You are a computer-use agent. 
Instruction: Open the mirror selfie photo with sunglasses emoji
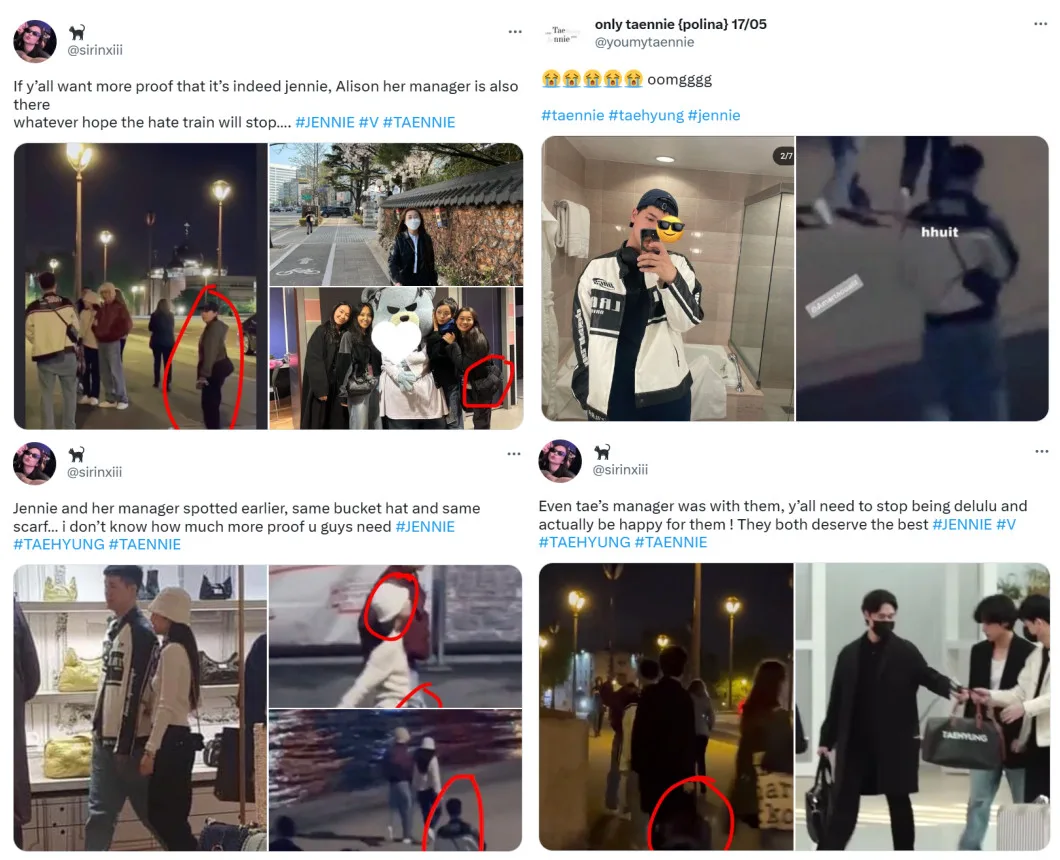(667, 279)
